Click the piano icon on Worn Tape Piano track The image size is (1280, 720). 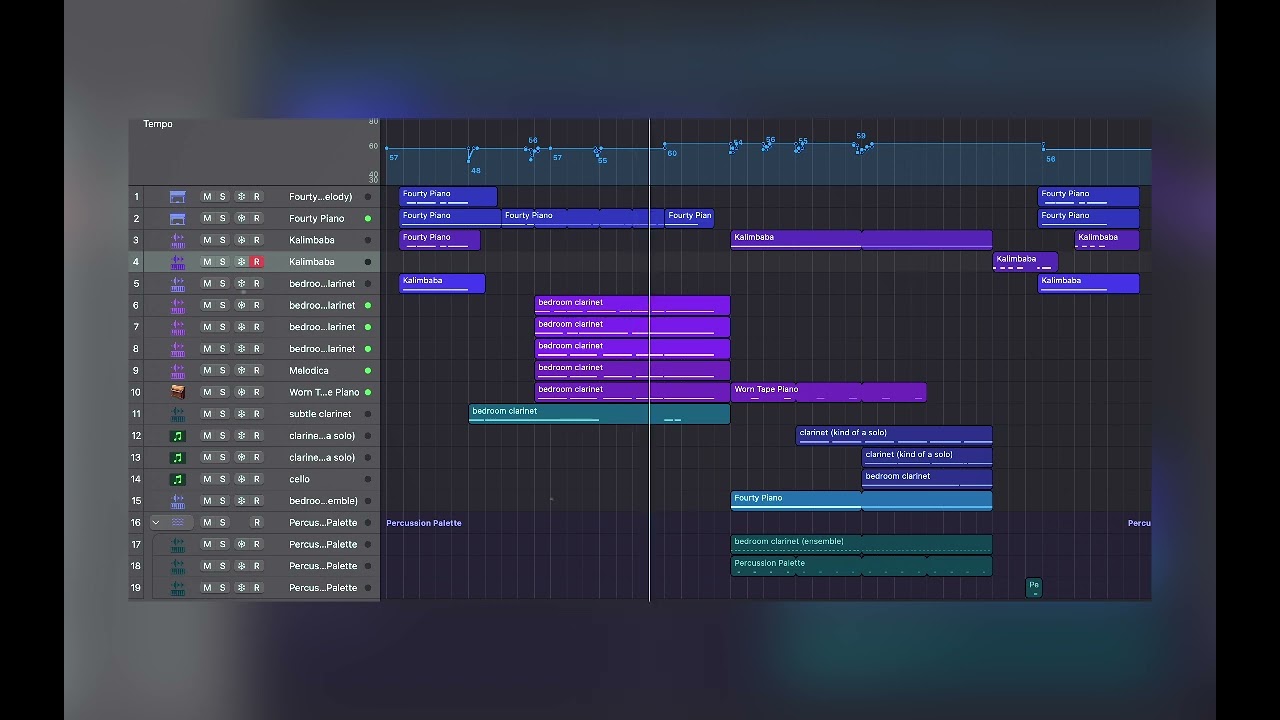(177, 392)
